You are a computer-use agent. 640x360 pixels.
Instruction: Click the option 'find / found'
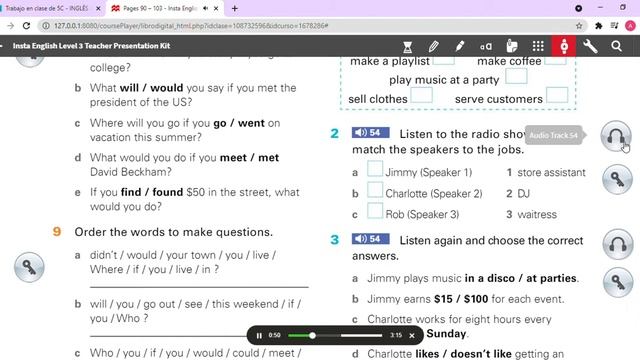152,192
